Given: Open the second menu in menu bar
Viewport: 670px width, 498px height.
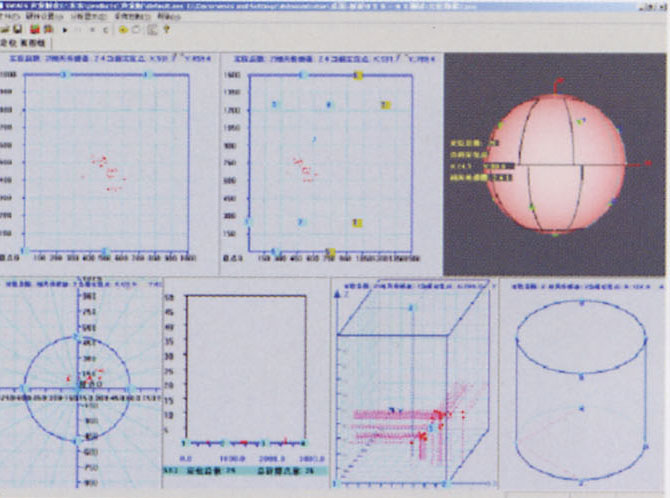Looking at the screenshot, I should (x=42, y=18).
